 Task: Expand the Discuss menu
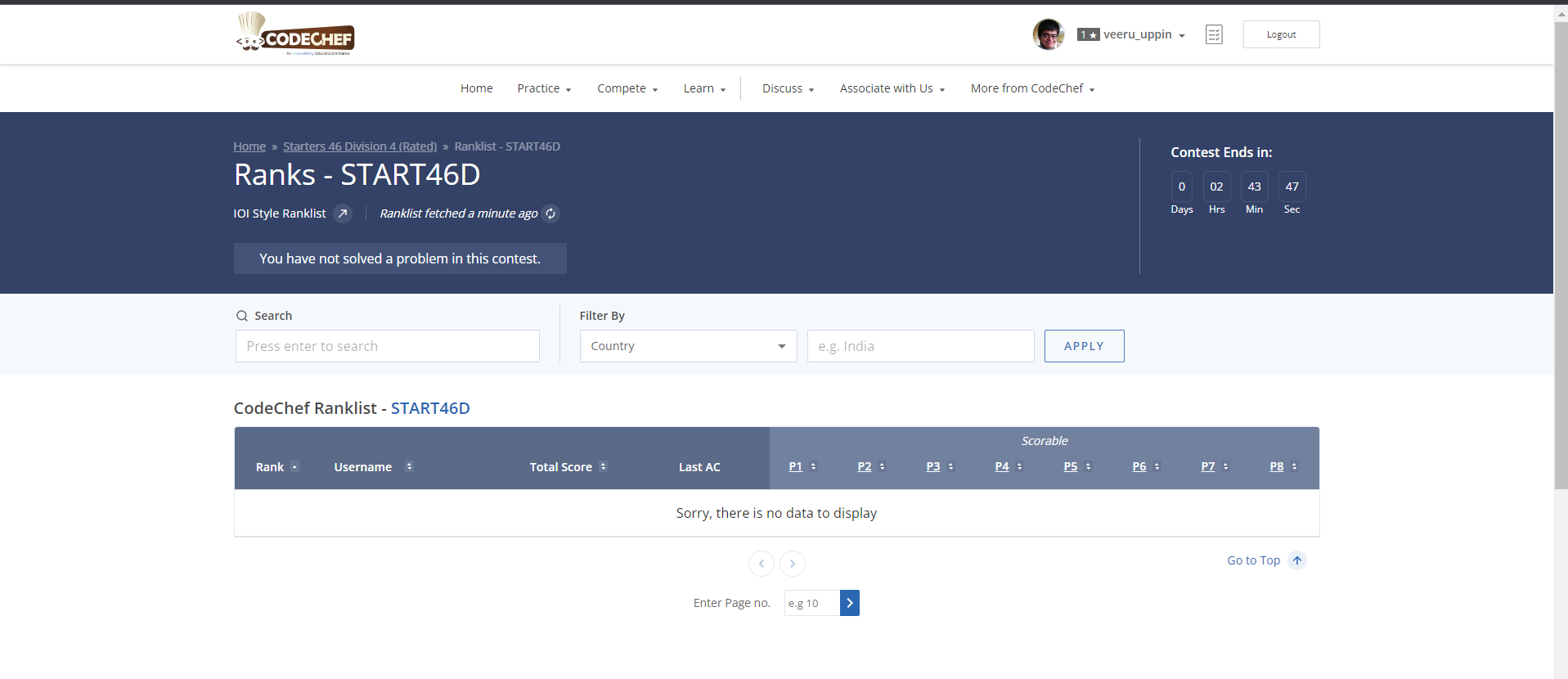tap(788, 88)
